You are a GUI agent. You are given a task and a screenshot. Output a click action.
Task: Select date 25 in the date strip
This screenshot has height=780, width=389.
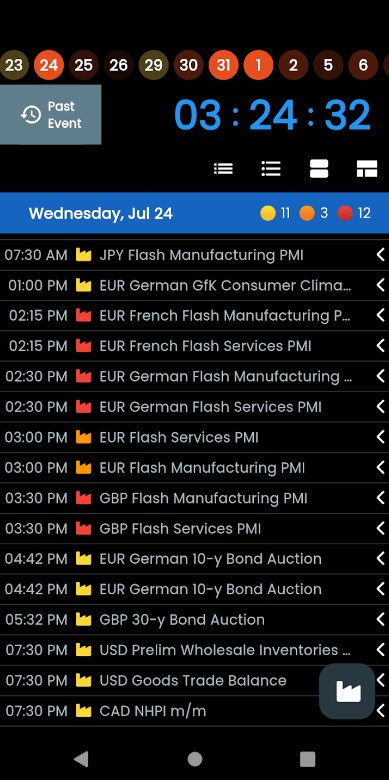click(x=84, y=65)
